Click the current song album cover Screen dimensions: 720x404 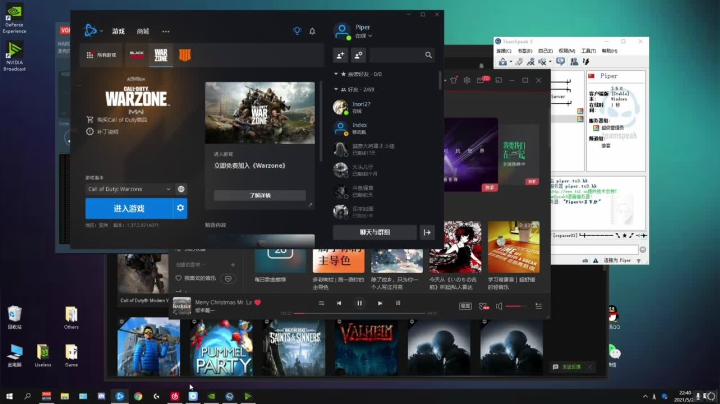(182, 306)
